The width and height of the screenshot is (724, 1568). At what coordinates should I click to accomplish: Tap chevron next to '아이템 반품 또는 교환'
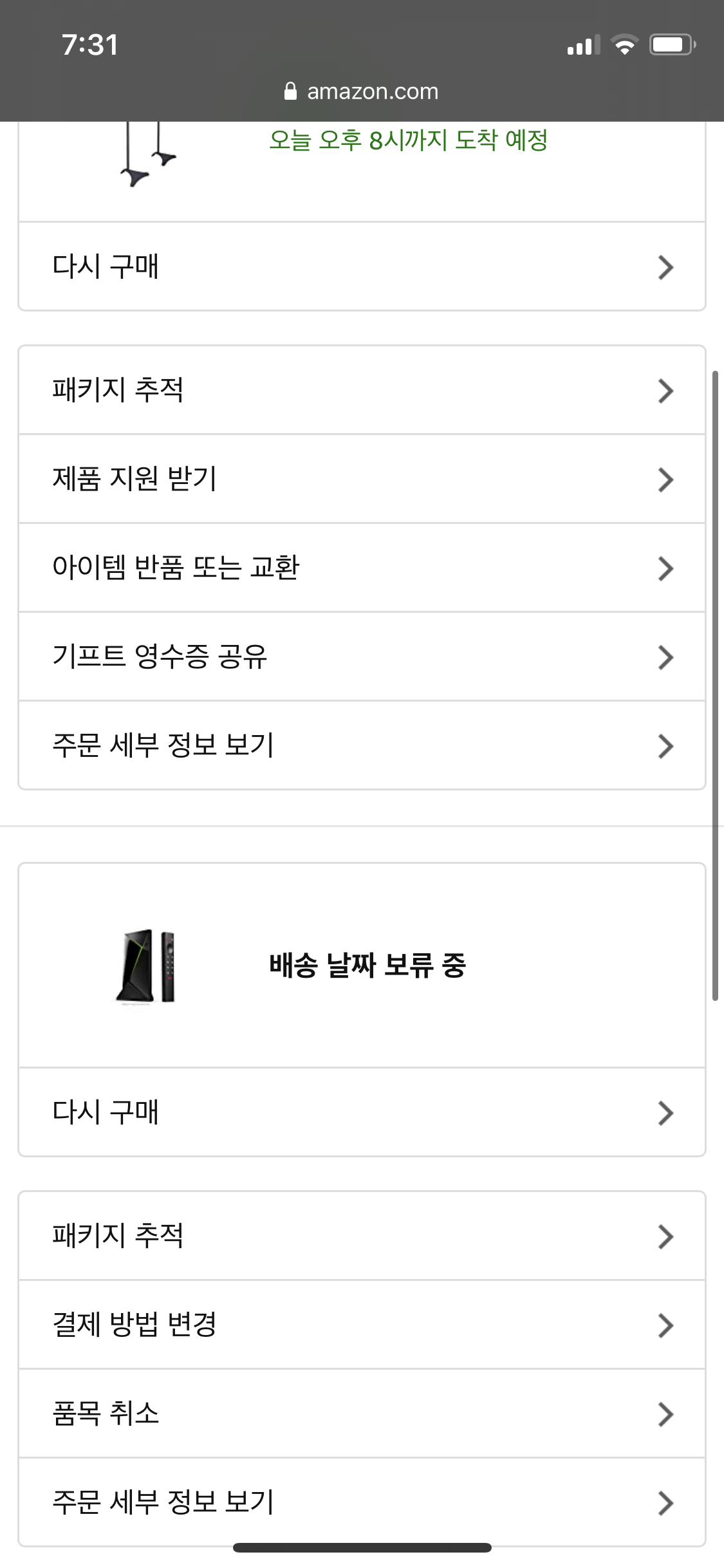(665, 568)
